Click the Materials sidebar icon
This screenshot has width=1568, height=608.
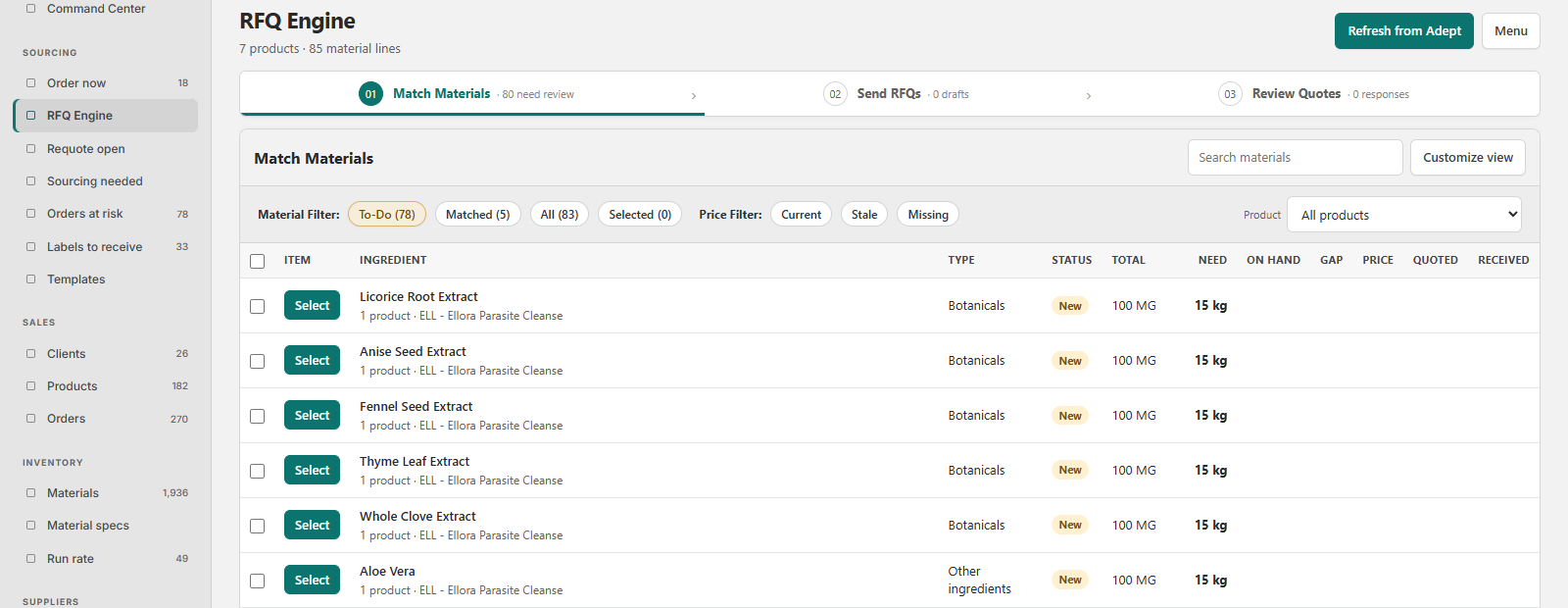pos(30,493)
